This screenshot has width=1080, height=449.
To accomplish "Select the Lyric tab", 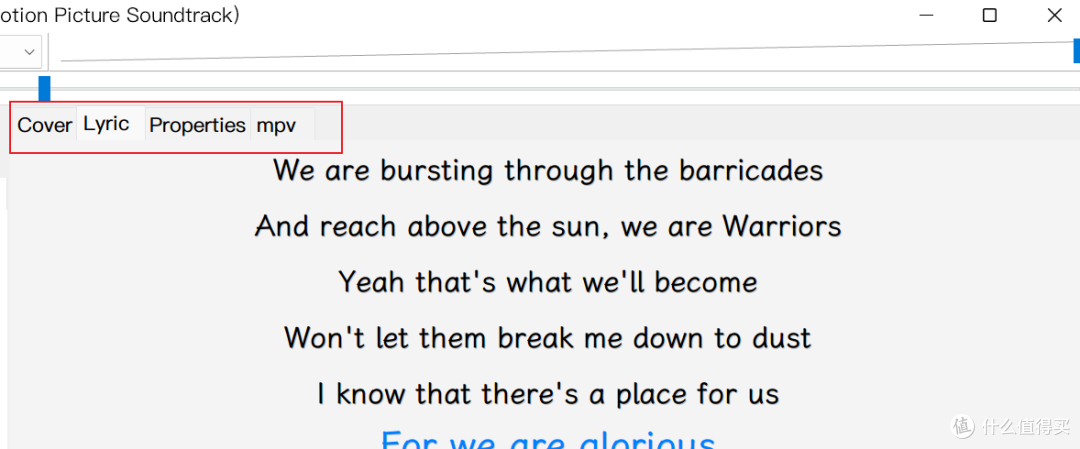I will [110, 124].
